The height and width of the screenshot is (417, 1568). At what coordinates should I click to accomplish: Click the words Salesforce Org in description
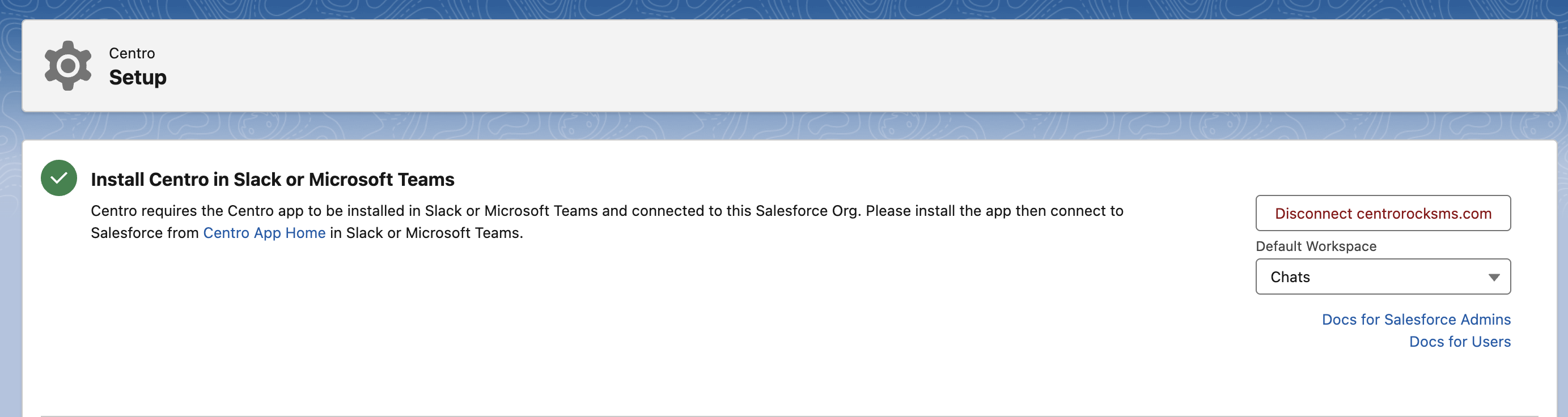[x=807, y=211]
